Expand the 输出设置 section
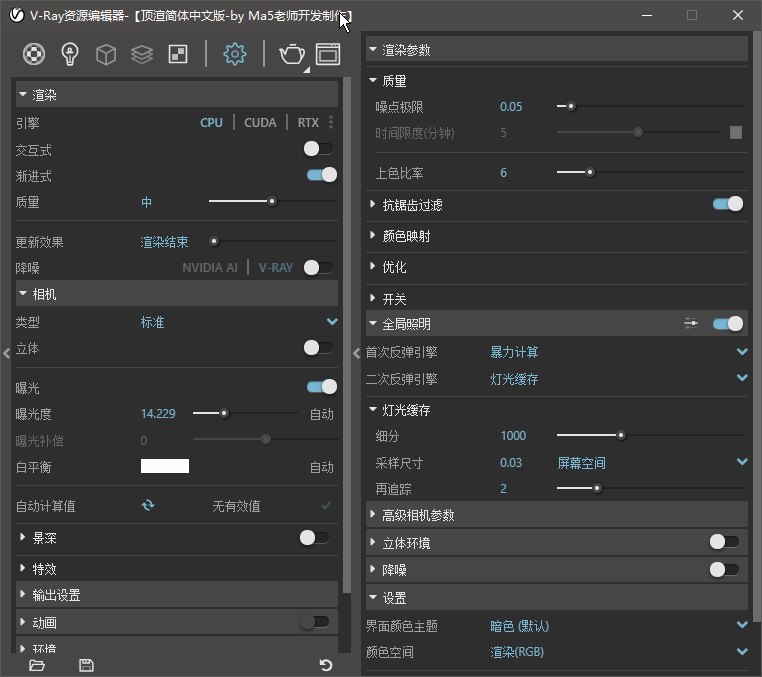The height and width of the screenshot is (677, 762). click(x=177, y=595)
